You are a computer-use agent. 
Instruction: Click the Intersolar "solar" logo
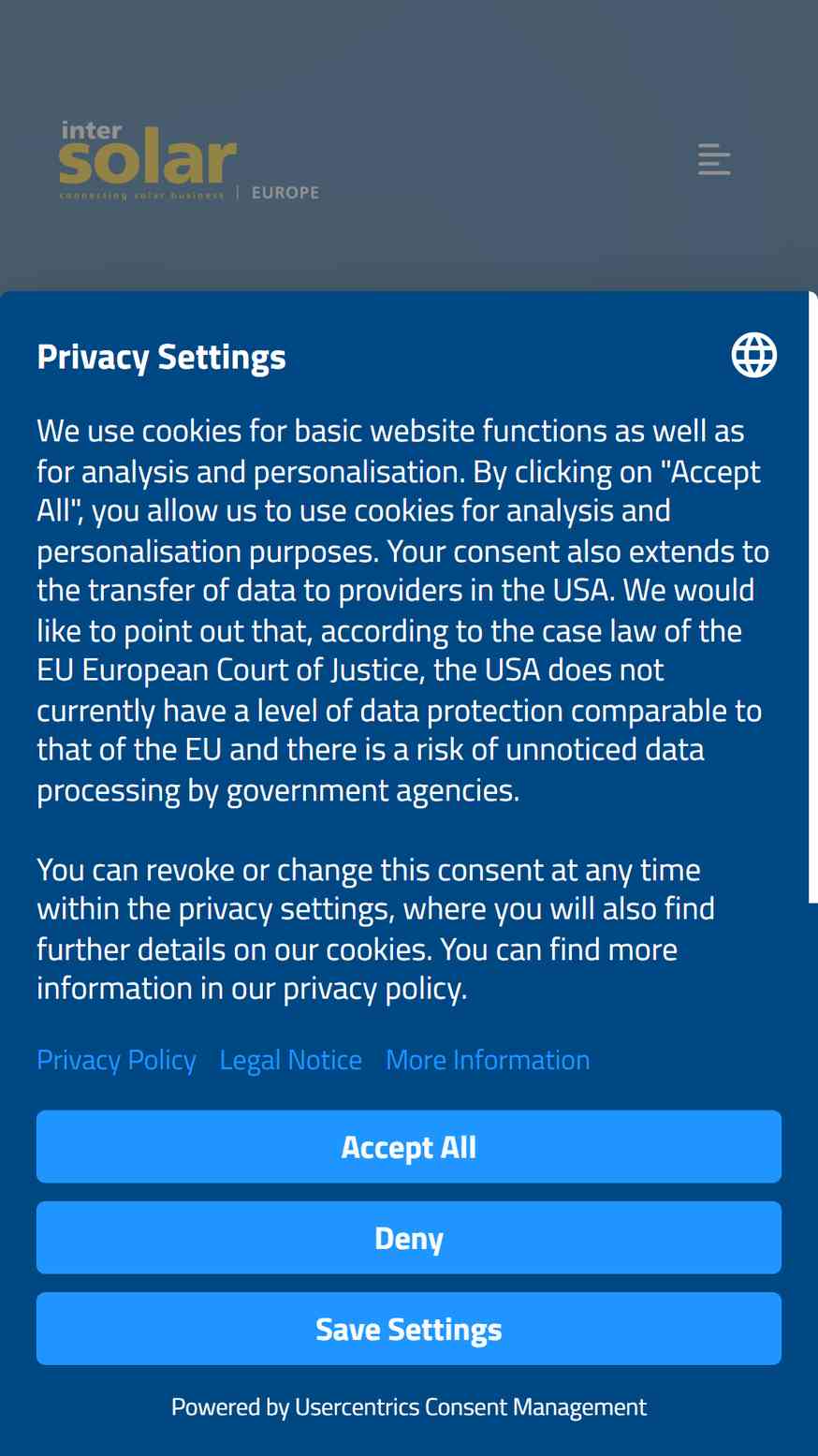148,161
